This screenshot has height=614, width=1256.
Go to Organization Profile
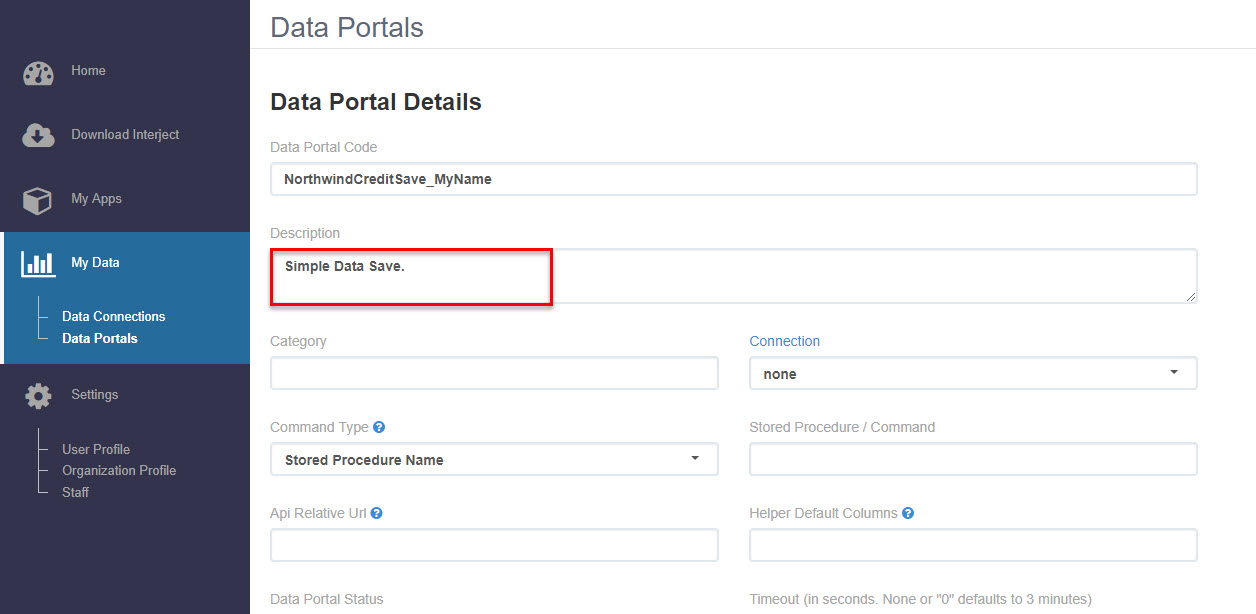119,470
